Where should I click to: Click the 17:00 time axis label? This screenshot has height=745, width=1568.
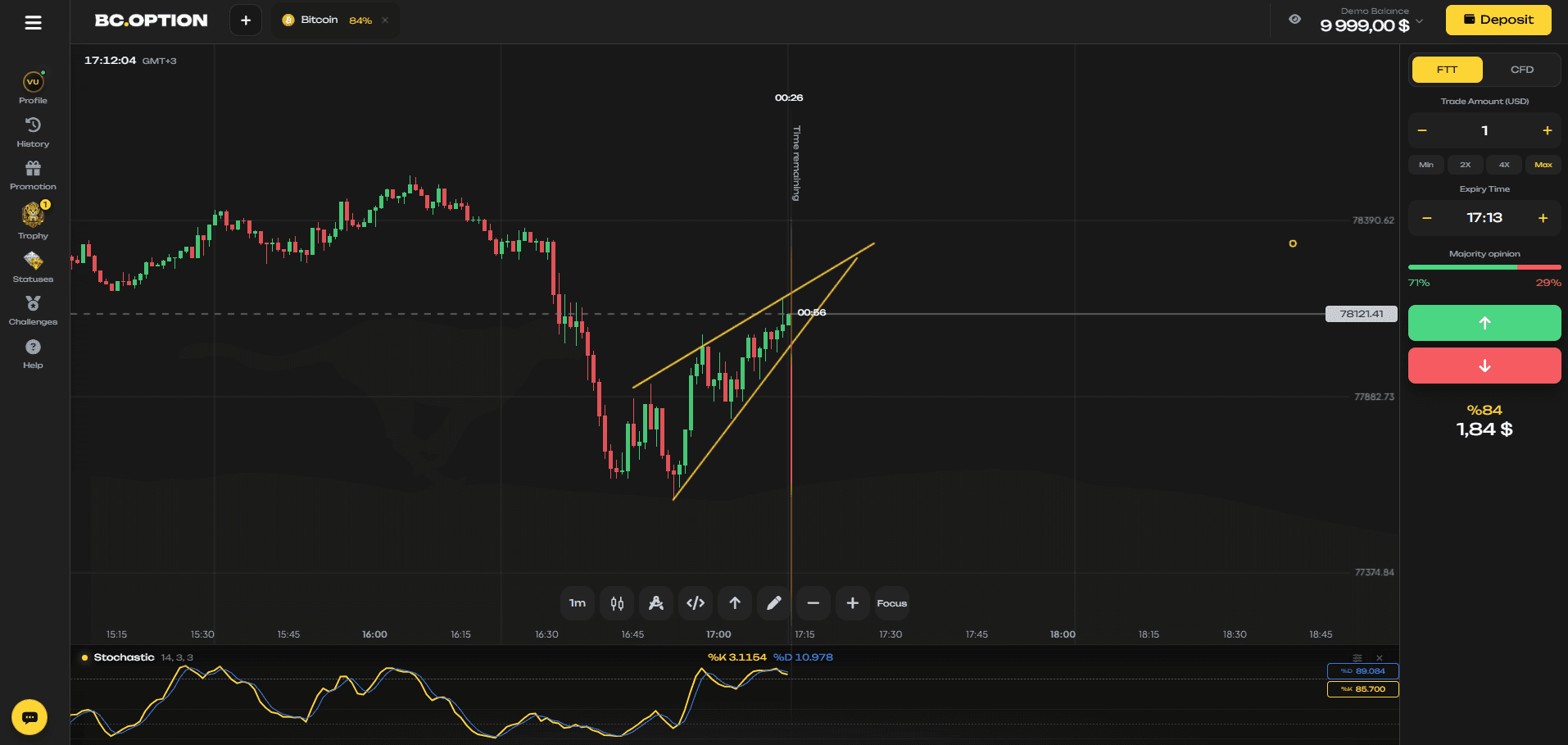[x=718, y=634]
